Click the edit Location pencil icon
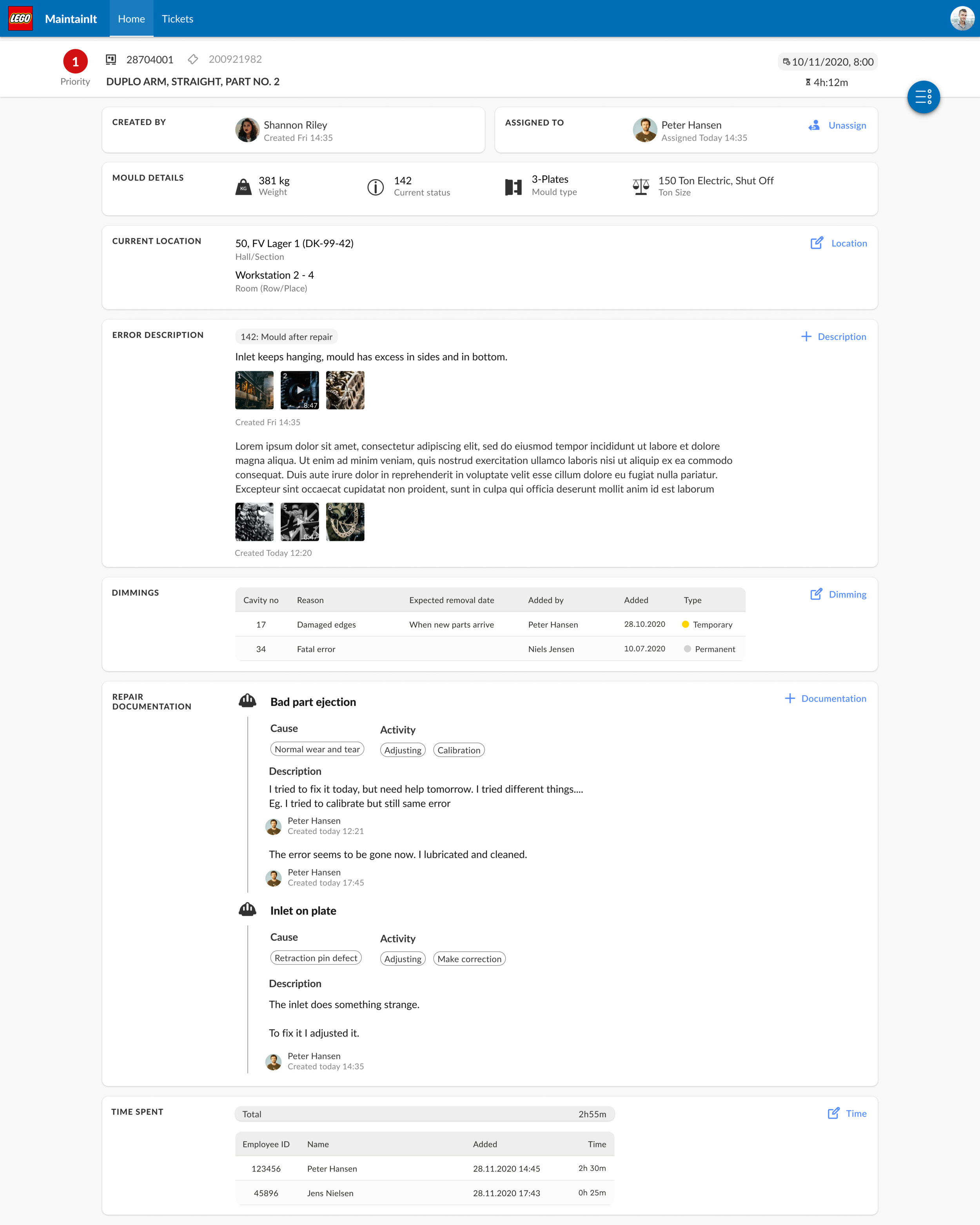This screenshot has width=980, height=1225. [817, 243]
